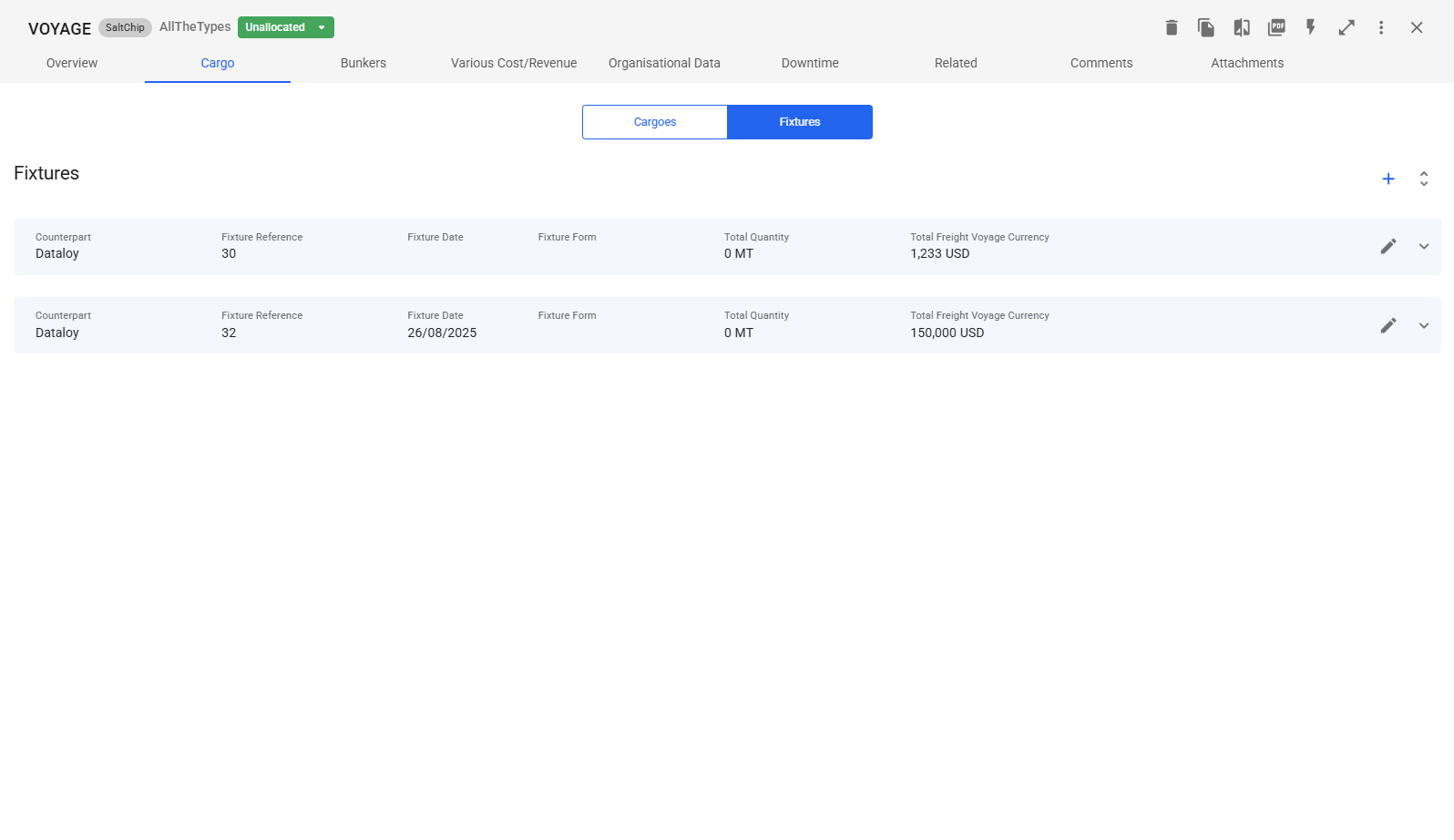Screen dimensions: 1454x840
Task: Edit fixture reference 30 with the pencil icon
Action: click(1388, 246)
